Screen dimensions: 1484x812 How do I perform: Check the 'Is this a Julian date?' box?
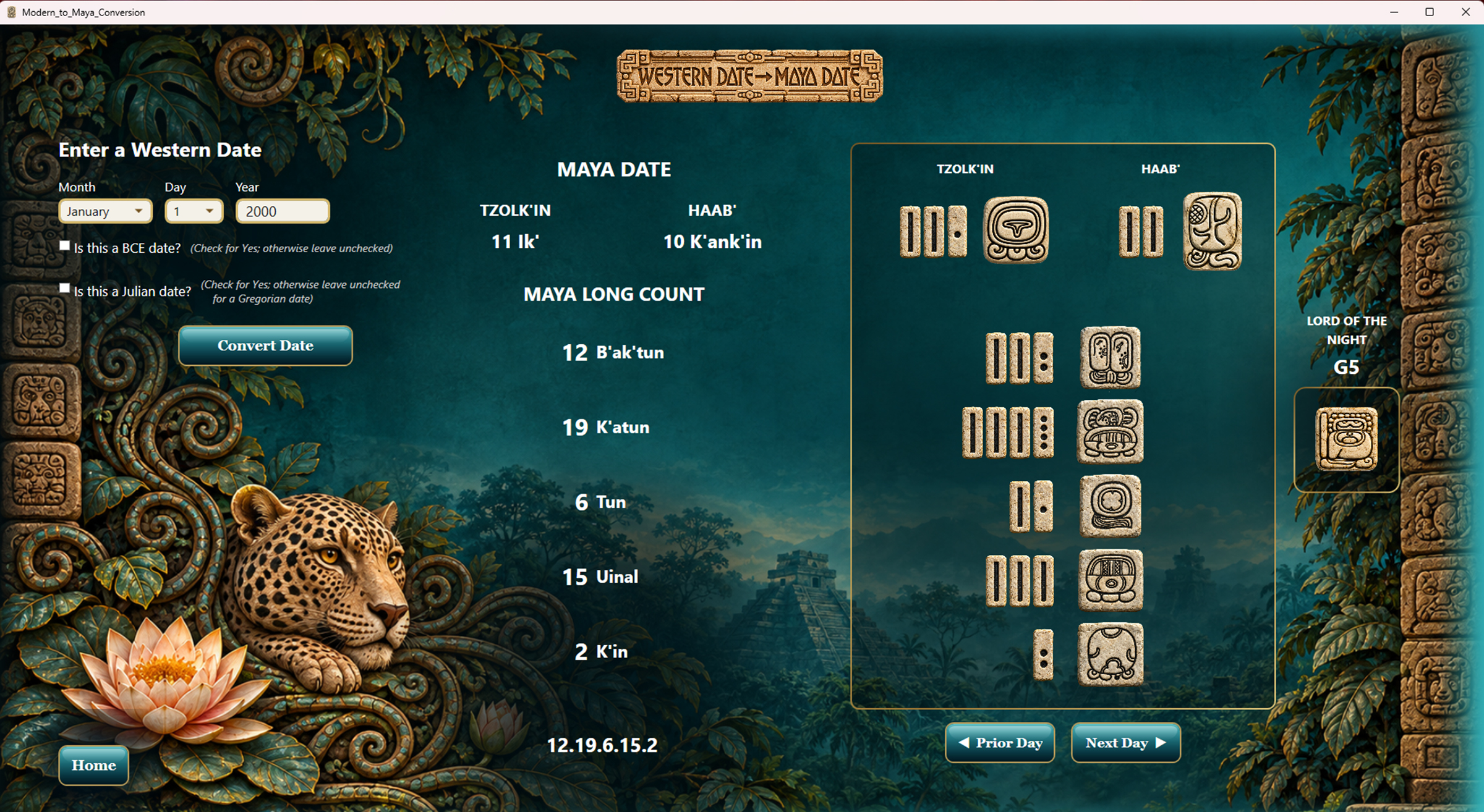64,288
